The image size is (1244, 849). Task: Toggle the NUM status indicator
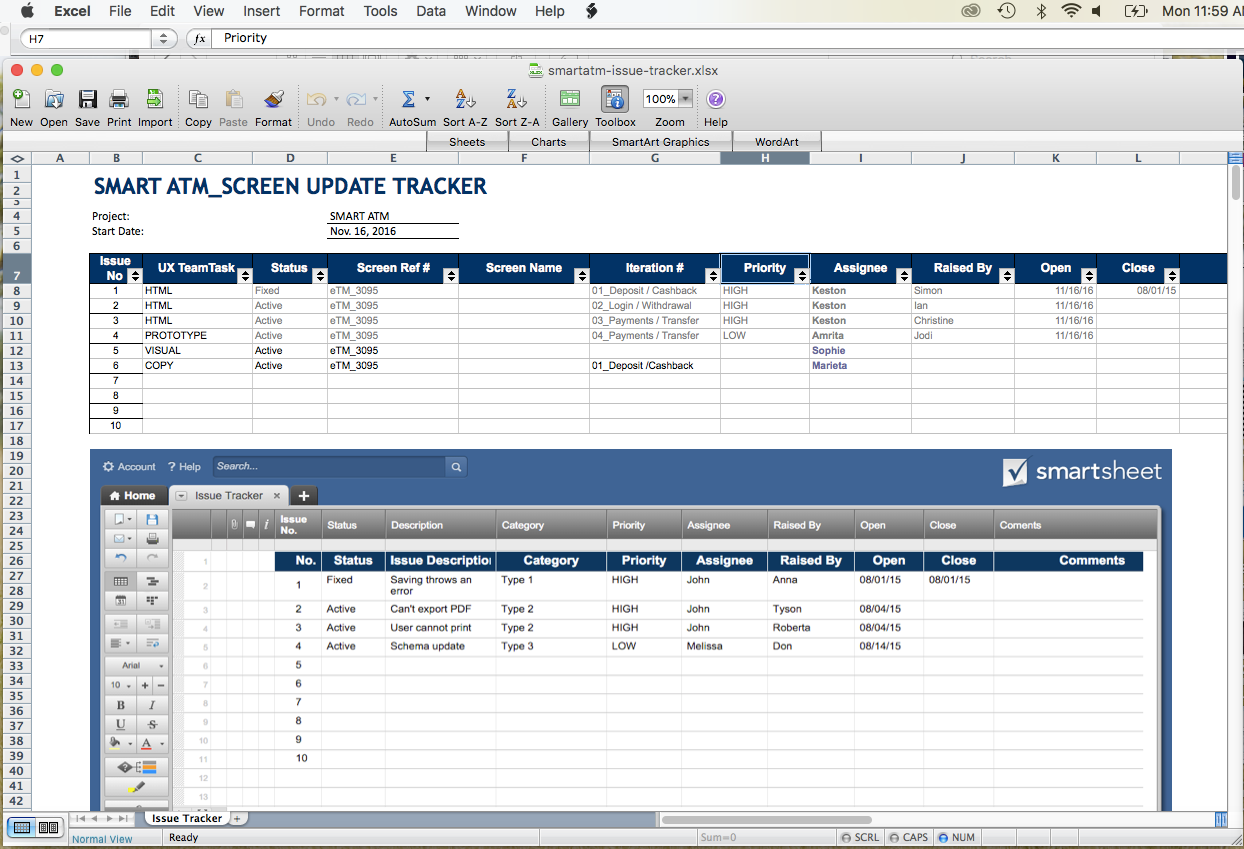[957, 838]
